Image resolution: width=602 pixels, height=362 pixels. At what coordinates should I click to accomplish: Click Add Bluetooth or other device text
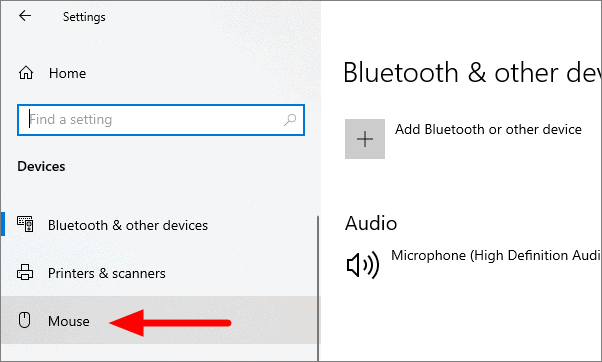[488, 129]
